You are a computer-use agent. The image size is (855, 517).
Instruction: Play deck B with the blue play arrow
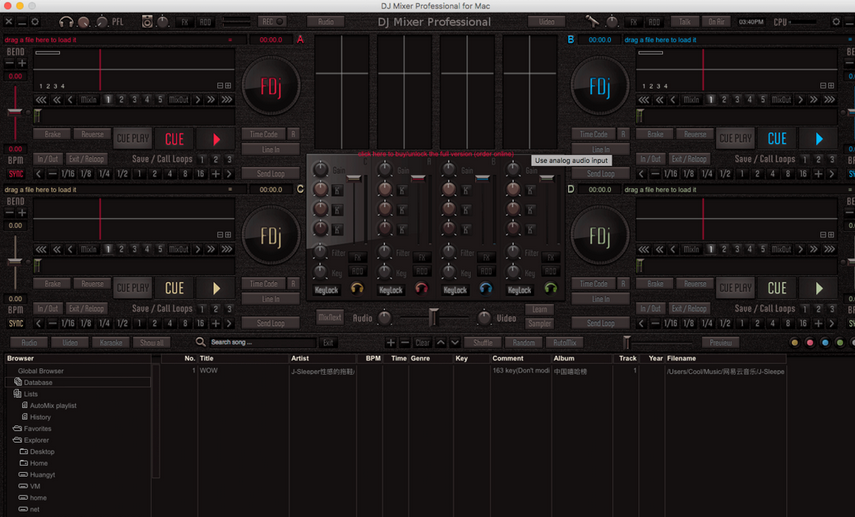coord(818,139)
